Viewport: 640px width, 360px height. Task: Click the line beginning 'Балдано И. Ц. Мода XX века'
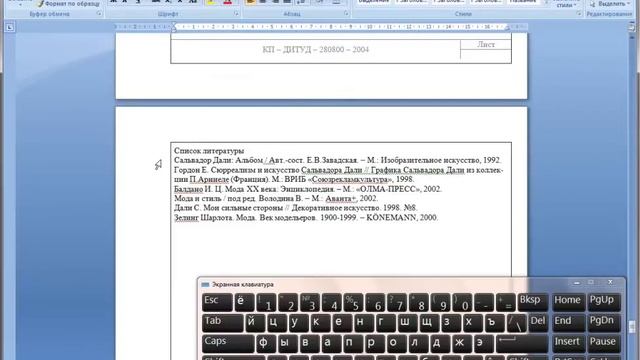tap(308, 189)
